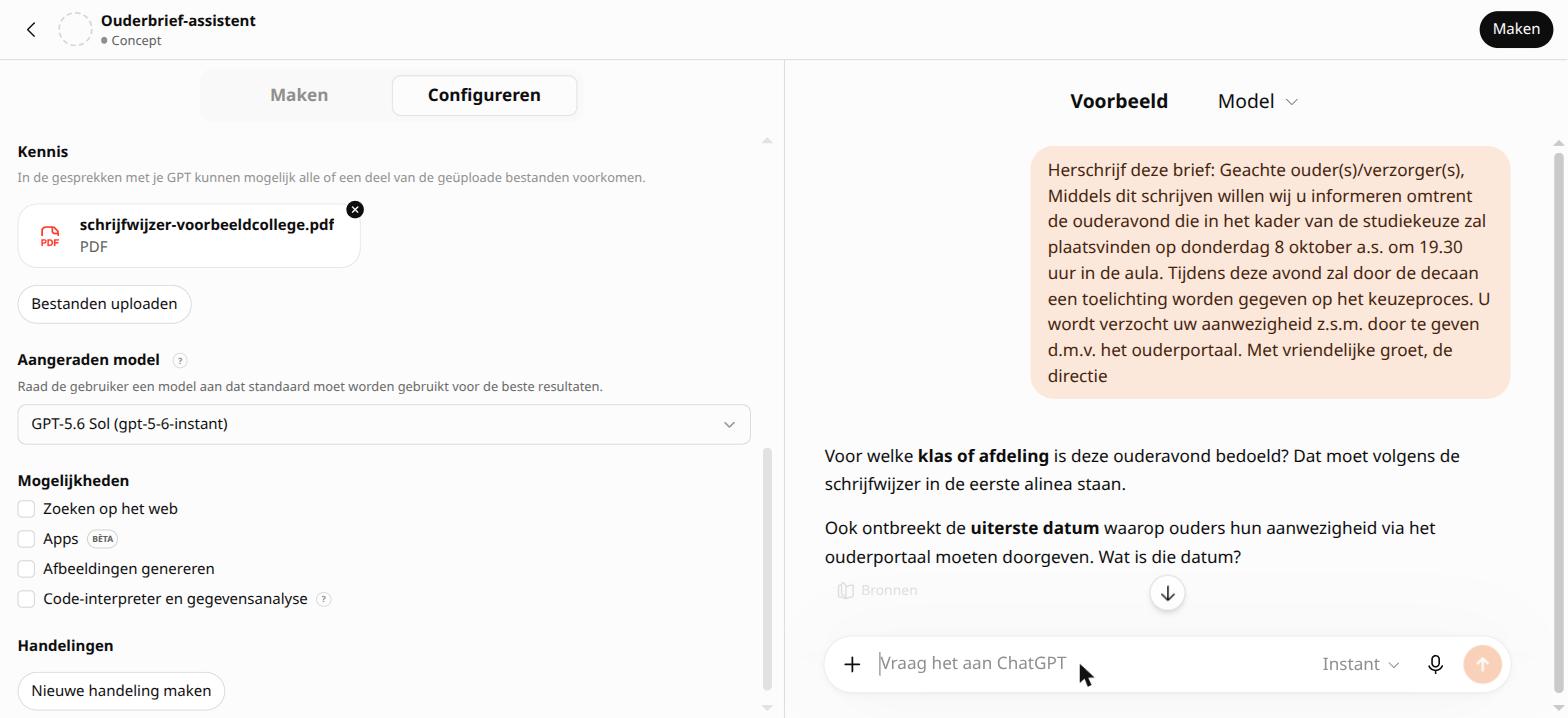Expand the Model dropdown in preview header

1257,101
